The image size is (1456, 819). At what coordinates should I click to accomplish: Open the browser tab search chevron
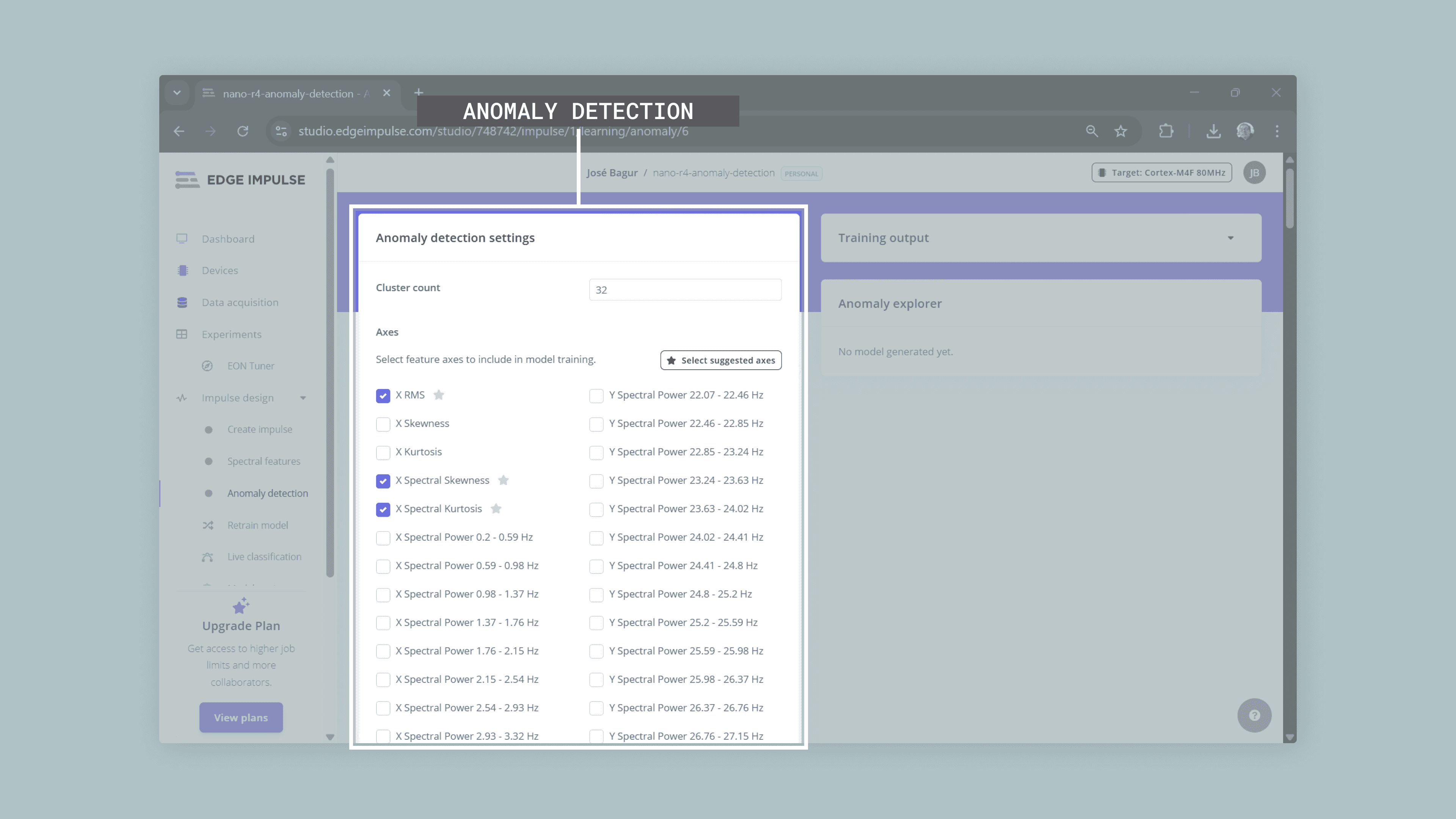177,93
